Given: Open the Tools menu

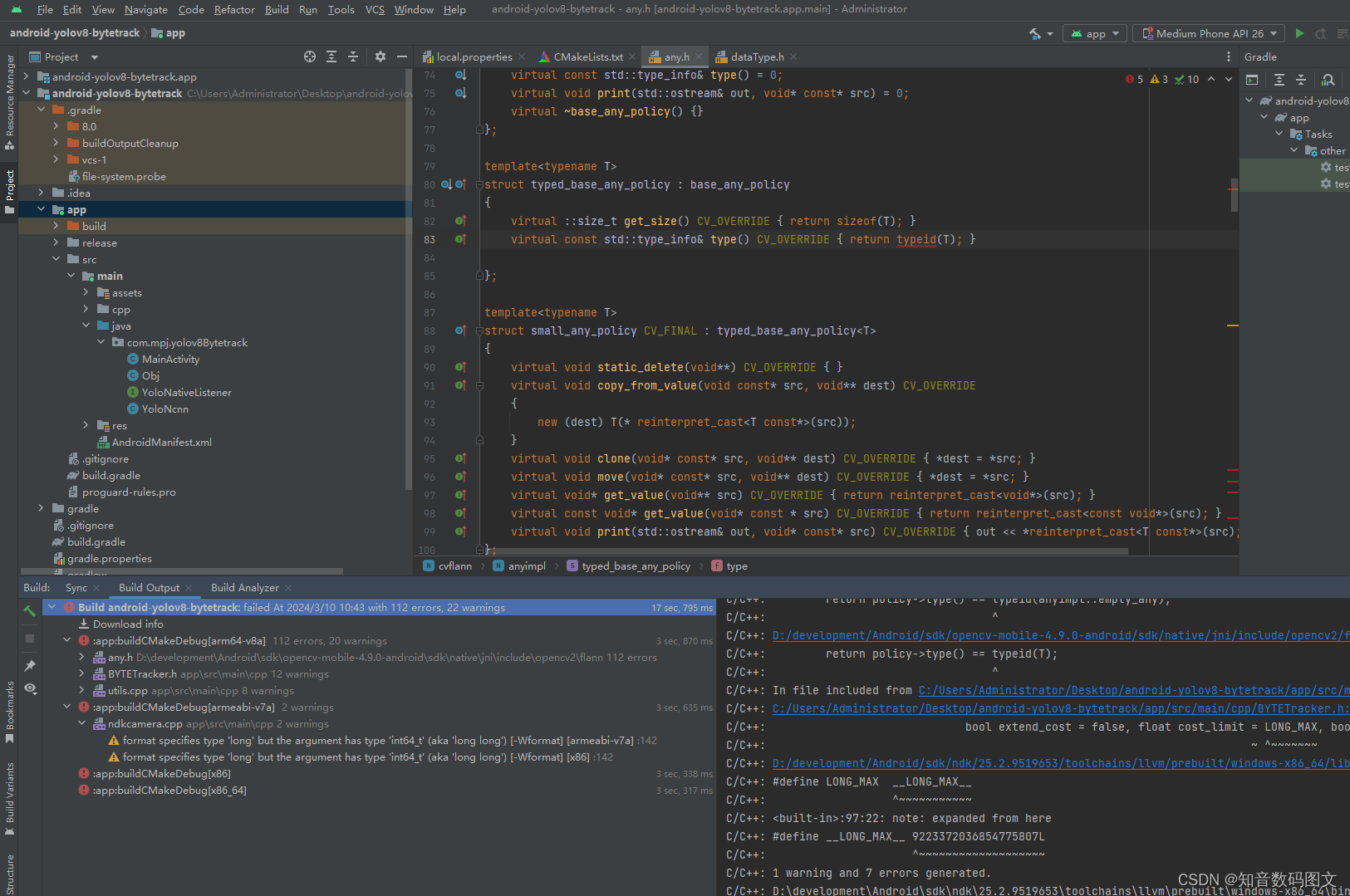Looking at the screenshot, I should coord(341,9).
